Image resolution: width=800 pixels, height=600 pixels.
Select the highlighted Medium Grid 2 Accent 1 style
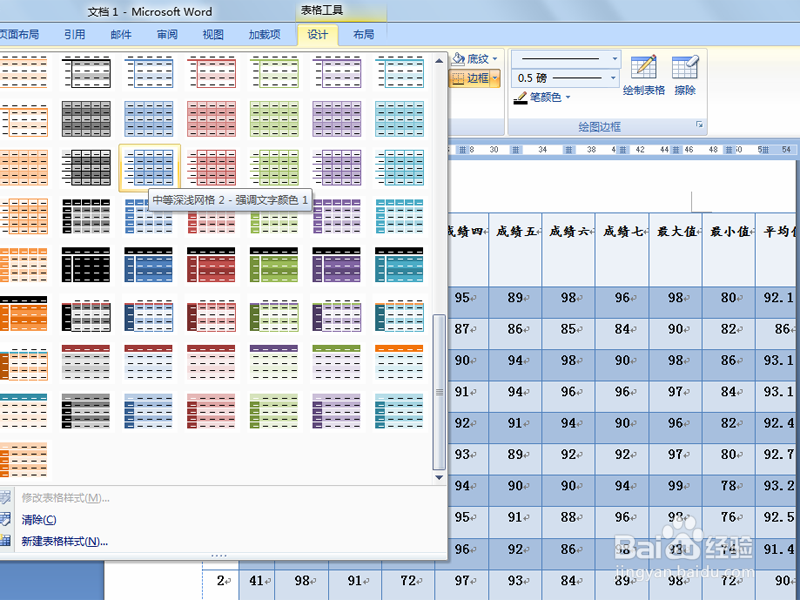(149, 167)
